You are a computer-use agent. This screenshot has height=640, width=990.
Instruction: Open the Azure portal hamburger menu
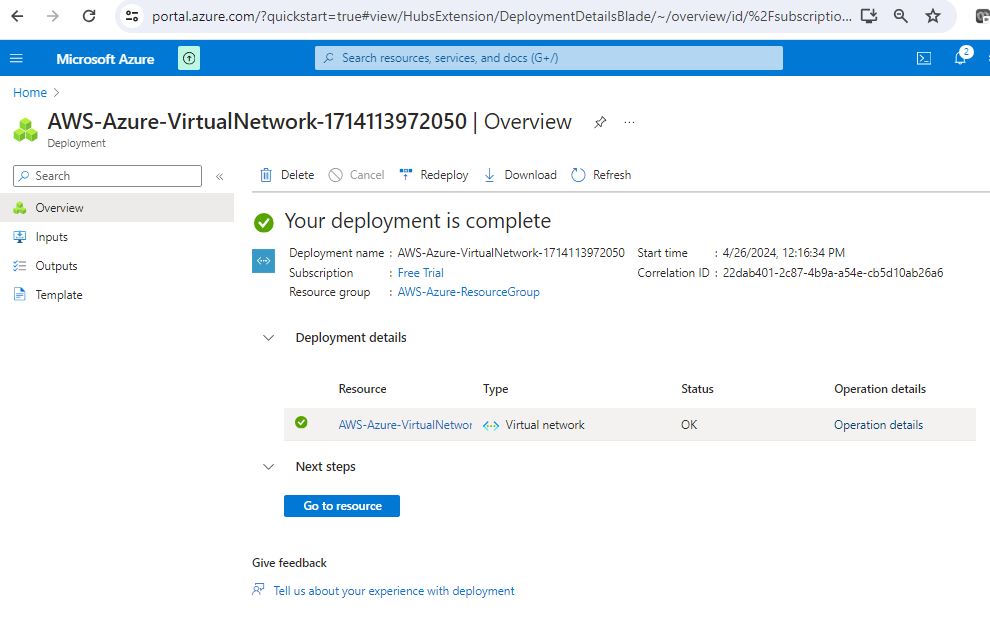point(16,58)
